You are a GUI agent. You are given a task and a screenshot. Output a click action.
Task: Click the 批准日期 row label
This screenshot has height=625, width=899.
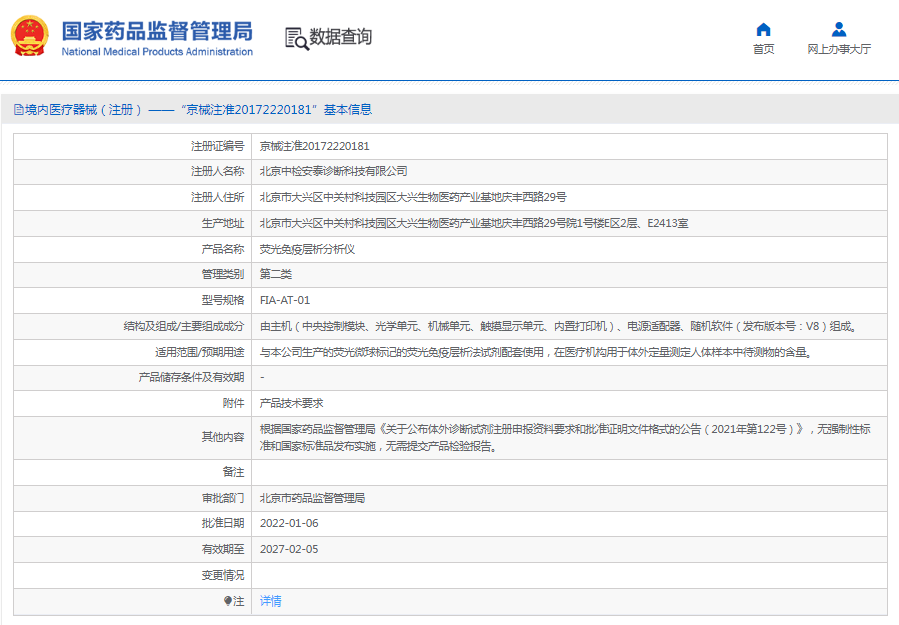point(222,523)
